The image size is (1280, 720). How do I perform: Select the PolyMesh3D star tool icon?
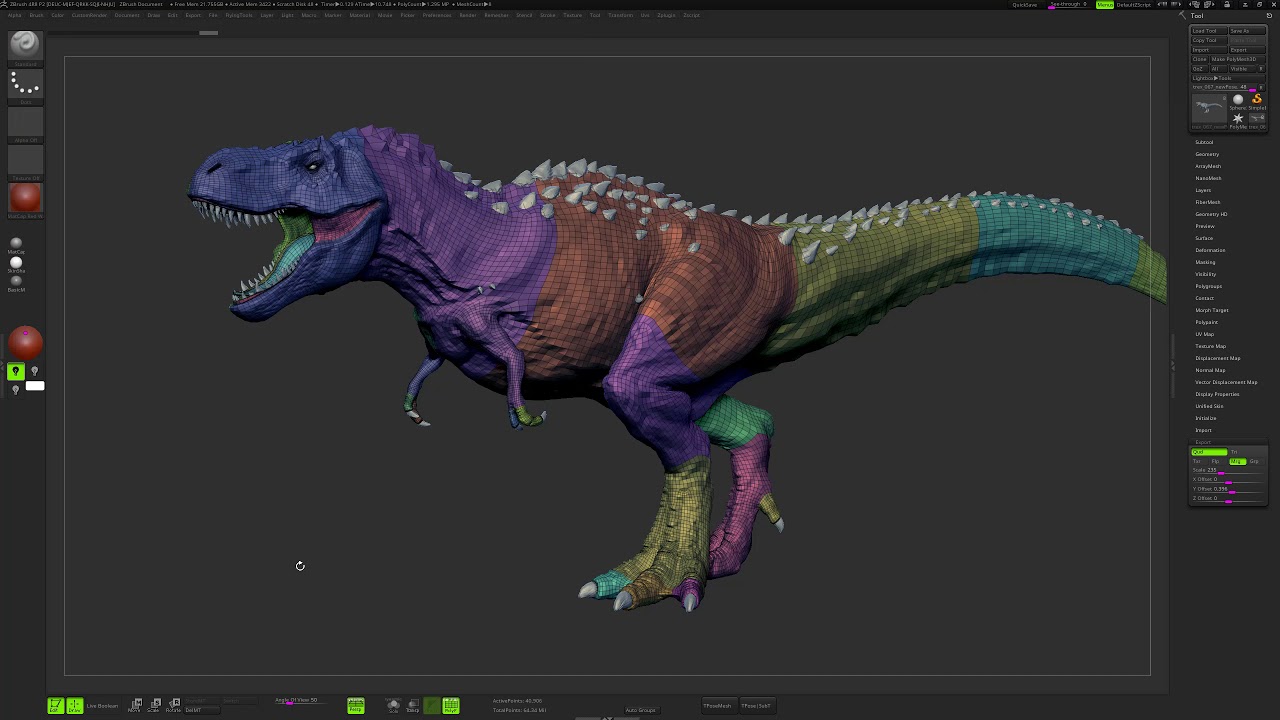(x=1238, y=119)
